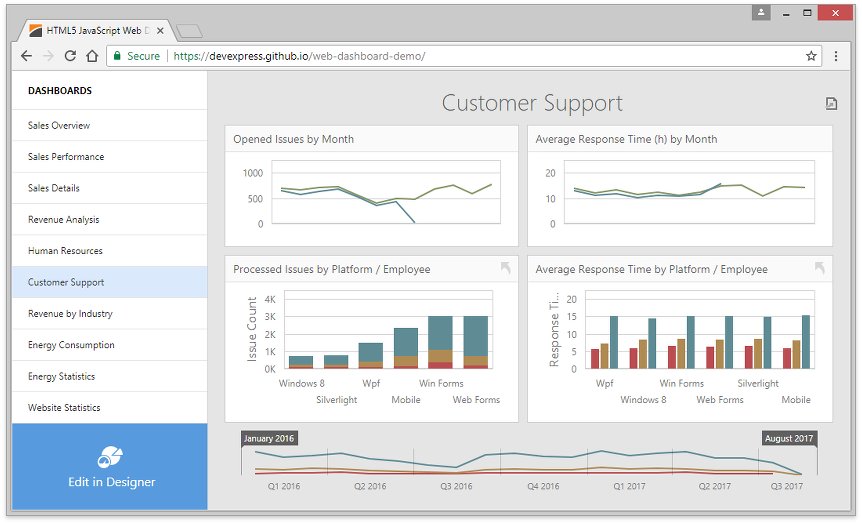
Task: Click the Web Forms stacked bar in Processed Issues
Action: point(476,342)
